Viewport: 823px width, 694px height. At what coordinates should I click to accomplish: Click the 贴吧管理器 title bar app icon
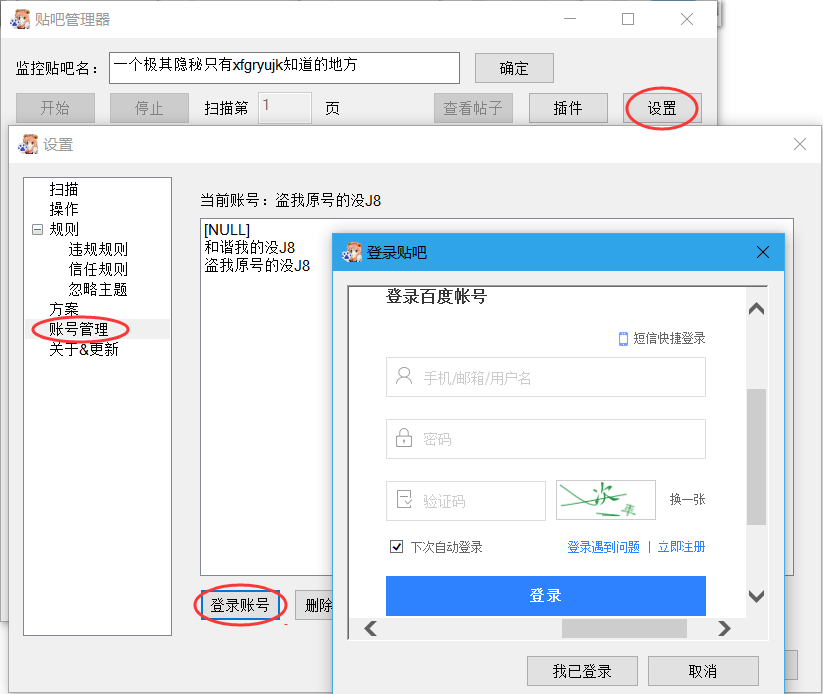pos(20,19)
